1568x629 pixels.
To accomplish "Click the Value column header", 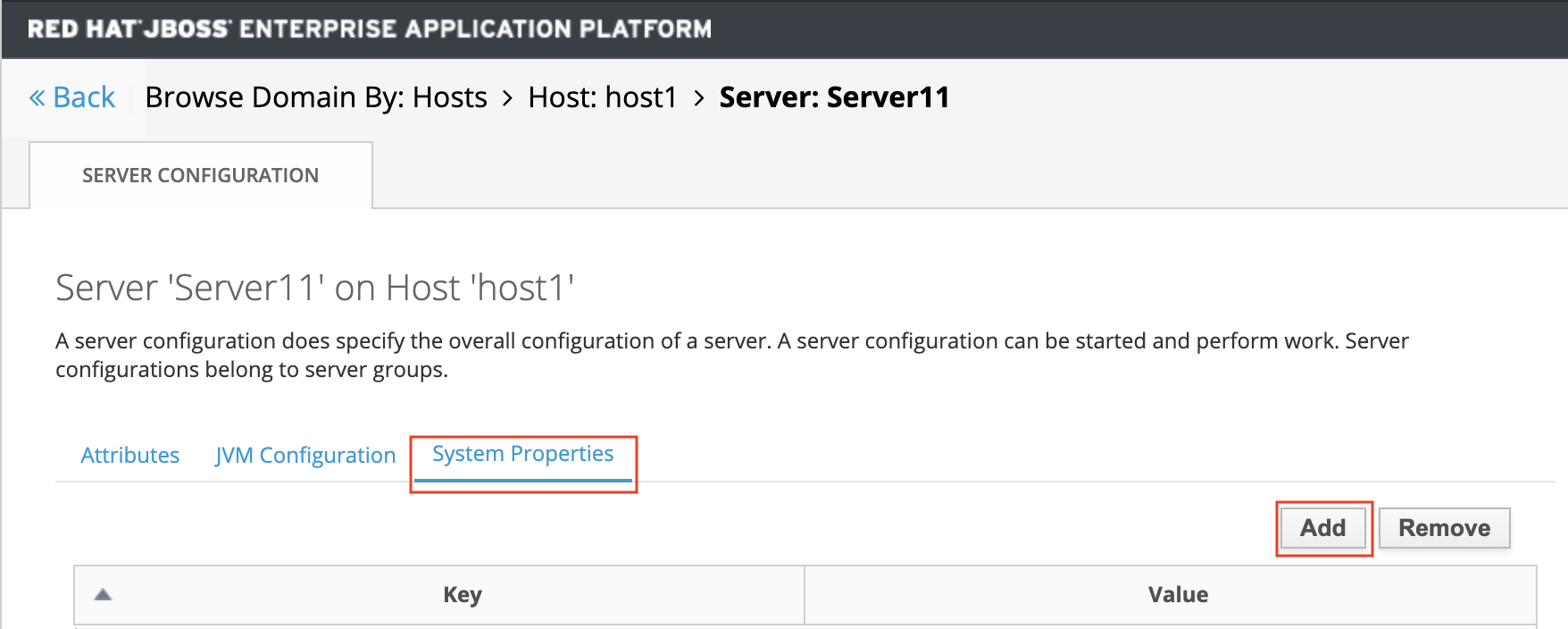I will pyautogui.click(x=1178, y=595).
